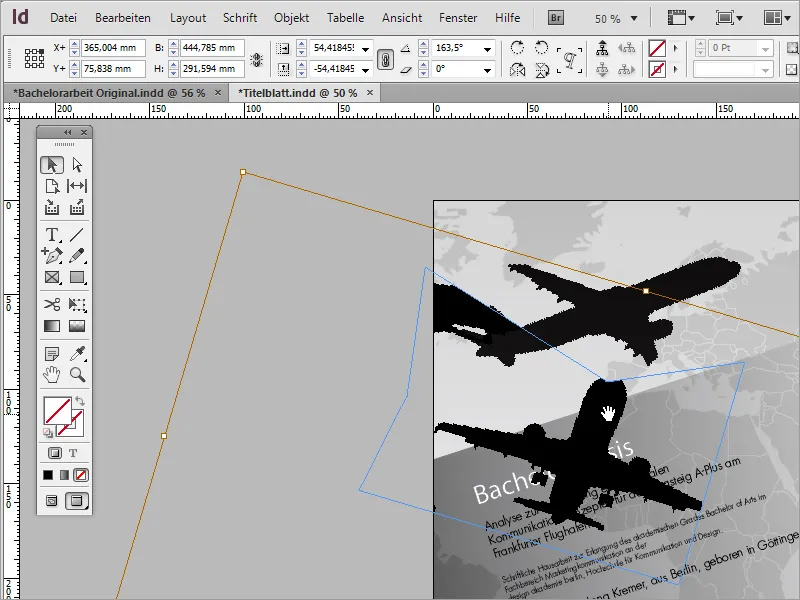Select the Content Placer tool
The width and height of the screenshot is (800, 600).
click(x=77, y=207)
